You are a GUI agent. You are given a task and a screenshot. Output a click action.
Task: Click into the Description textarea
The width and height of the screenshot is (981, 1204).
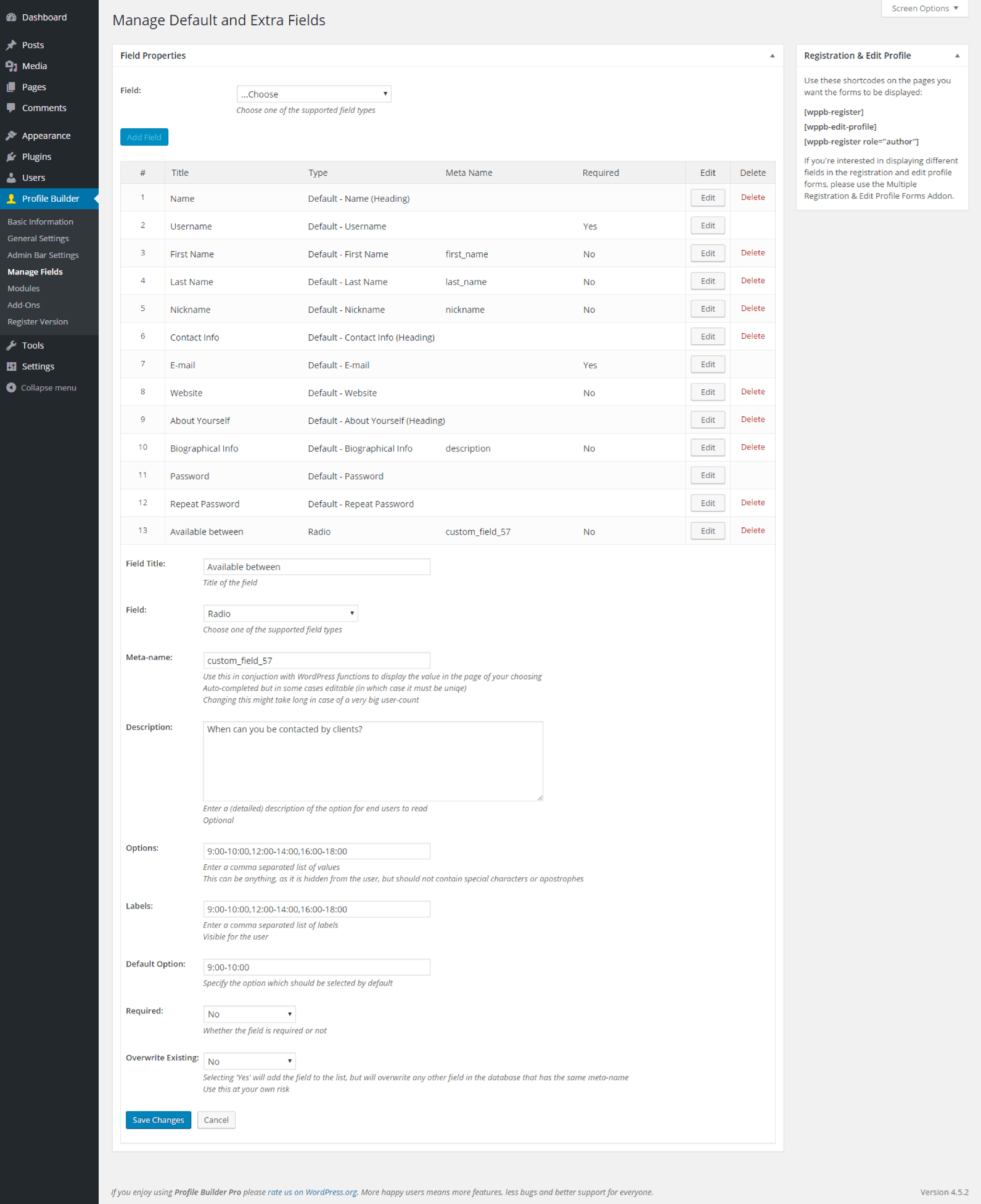tap(373, 761)
